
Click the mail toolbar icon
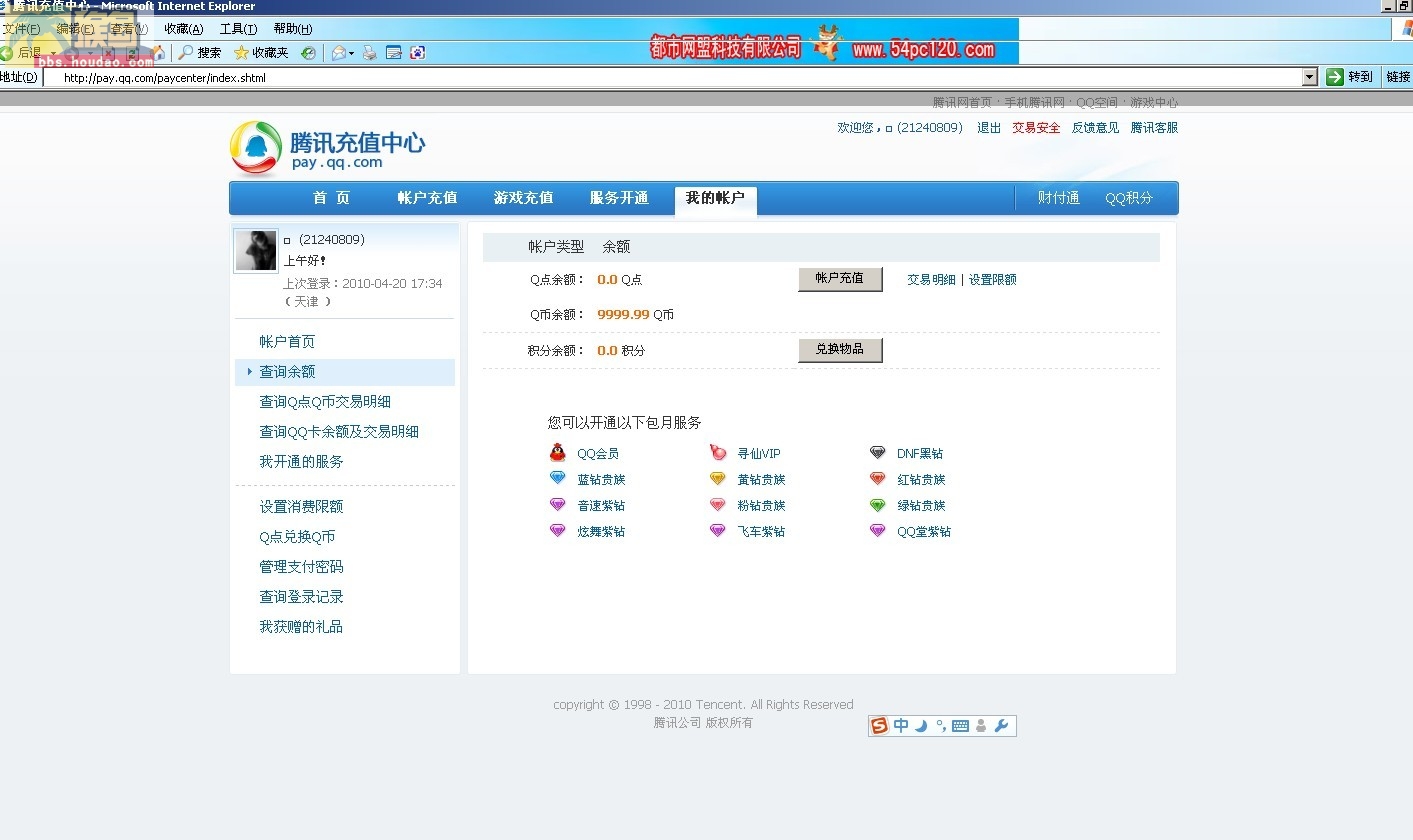pyautogui.click(x=339, y=53)
